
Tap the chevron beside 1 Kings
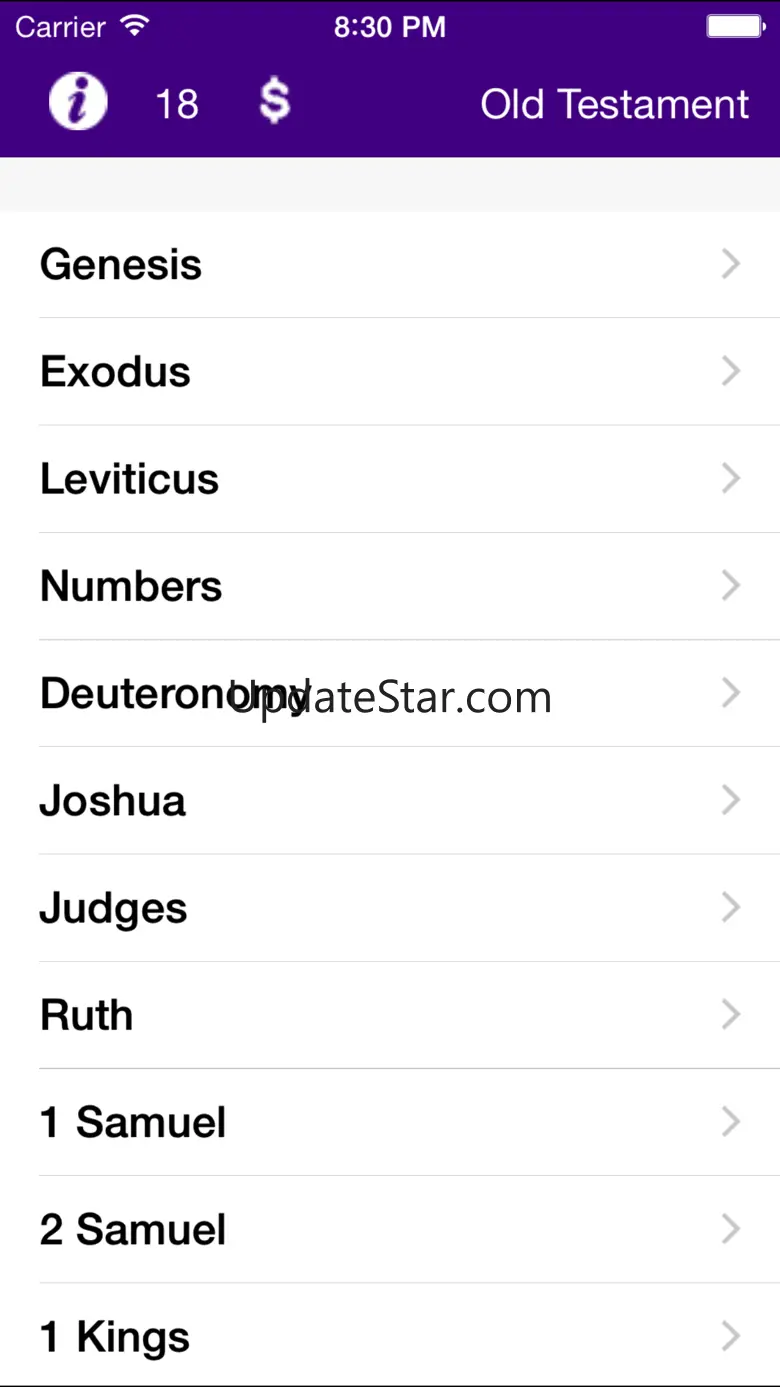(x=731, y=1336)
